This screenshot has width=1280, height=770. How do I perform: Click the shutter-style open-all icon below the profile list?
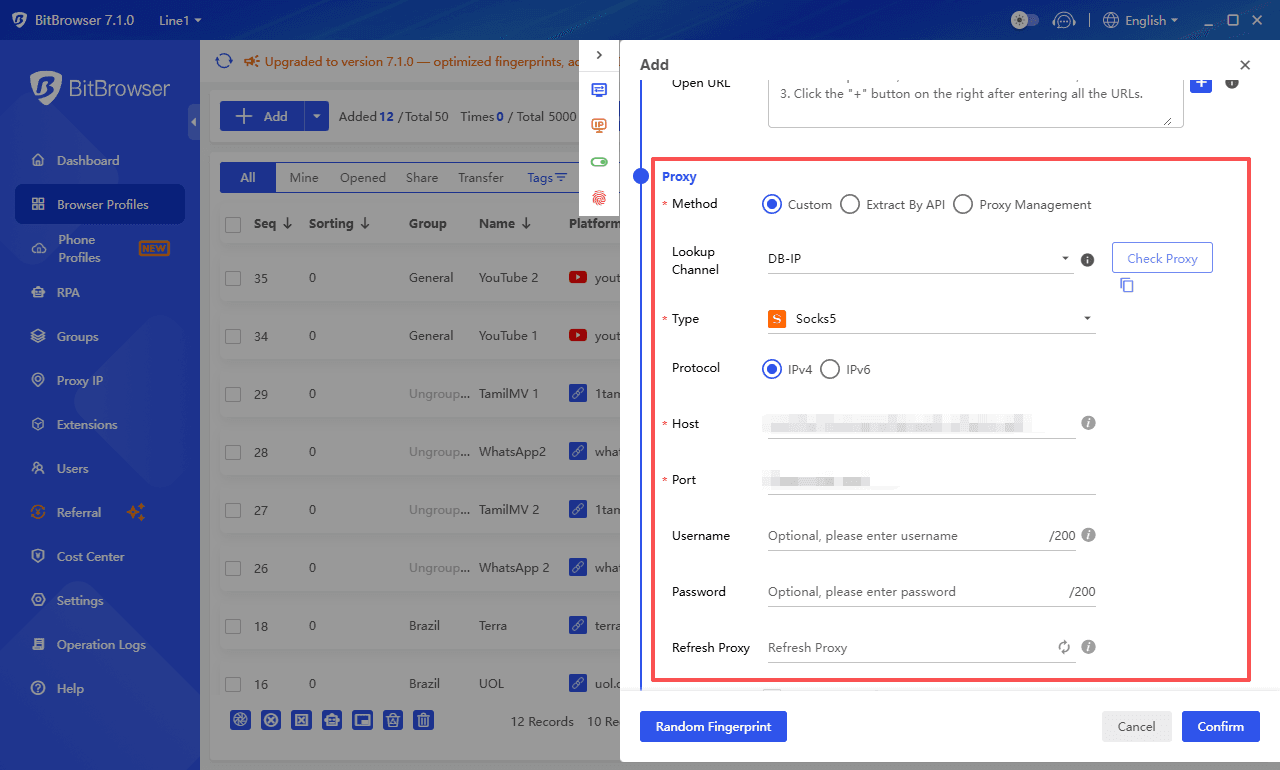[x=240, y=719]
